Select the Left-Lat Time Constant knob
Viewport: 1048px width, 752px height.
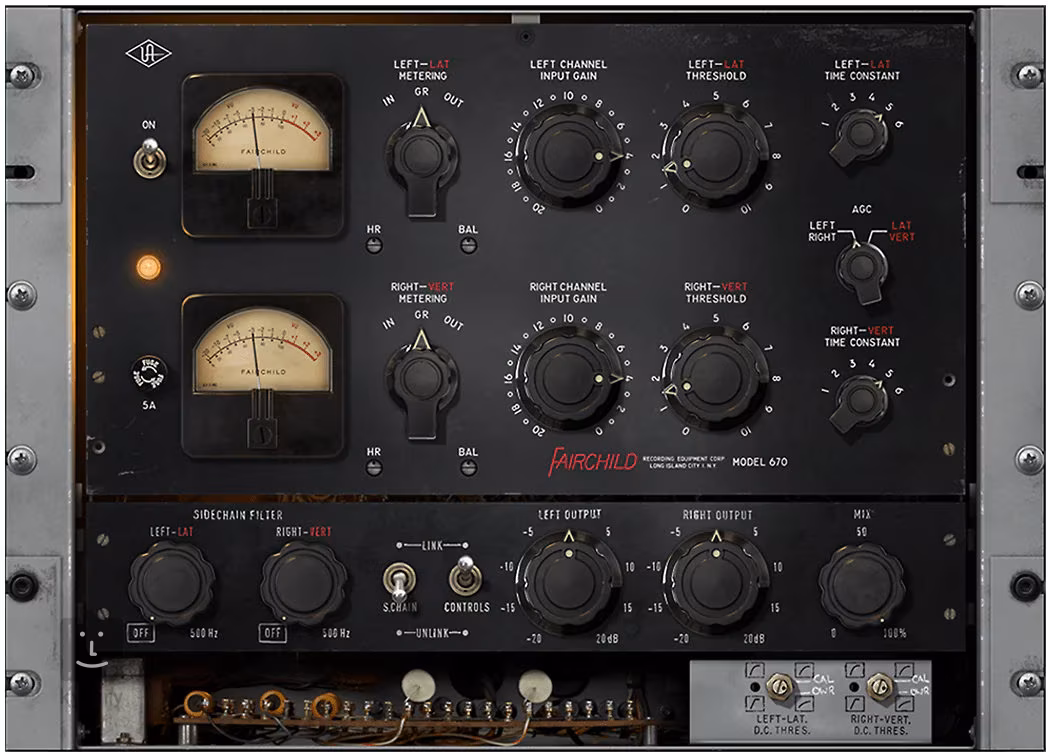click(x=859, y=135)
